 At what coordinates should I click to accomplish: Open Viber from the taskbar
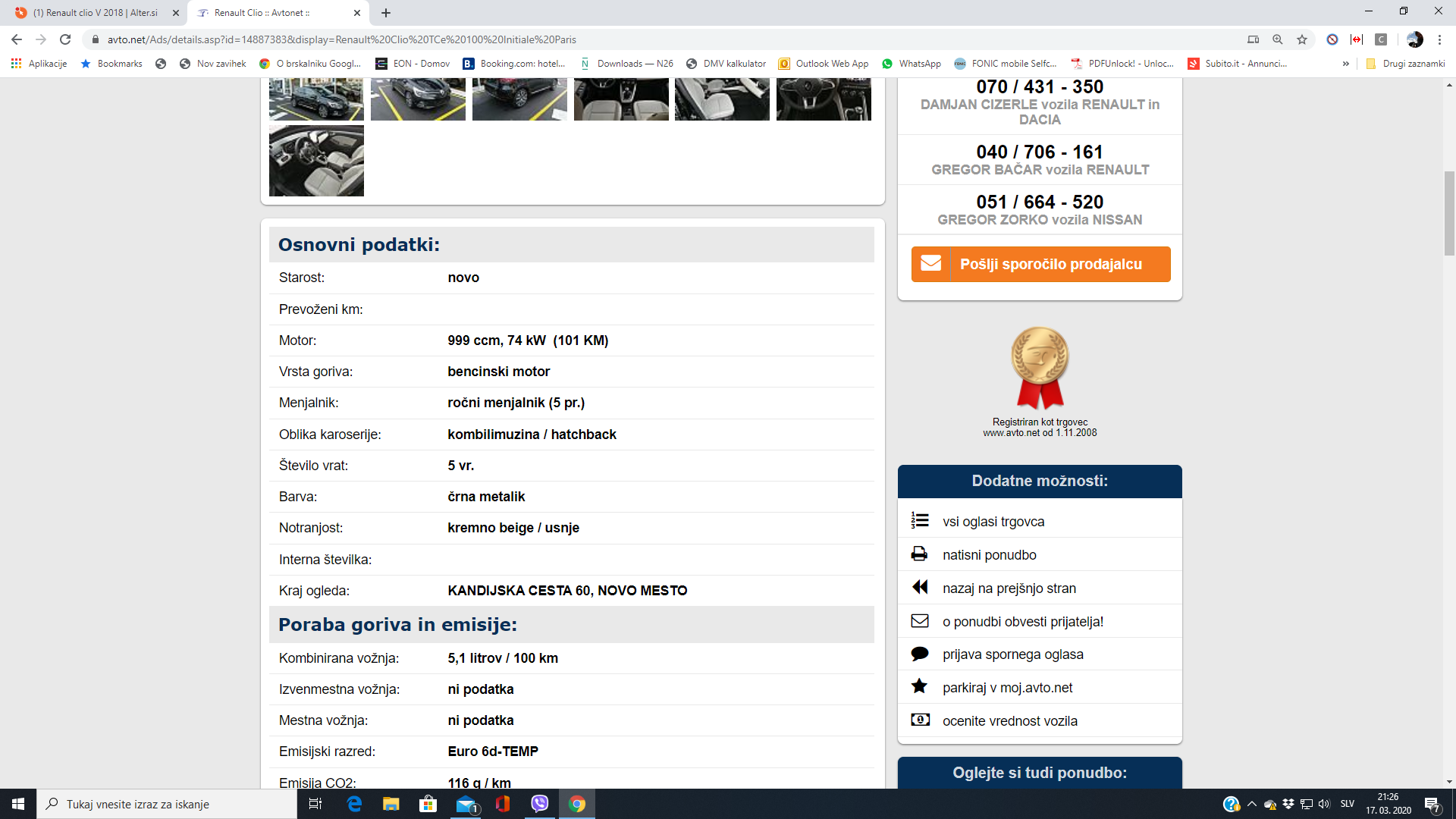coord(539,804)
